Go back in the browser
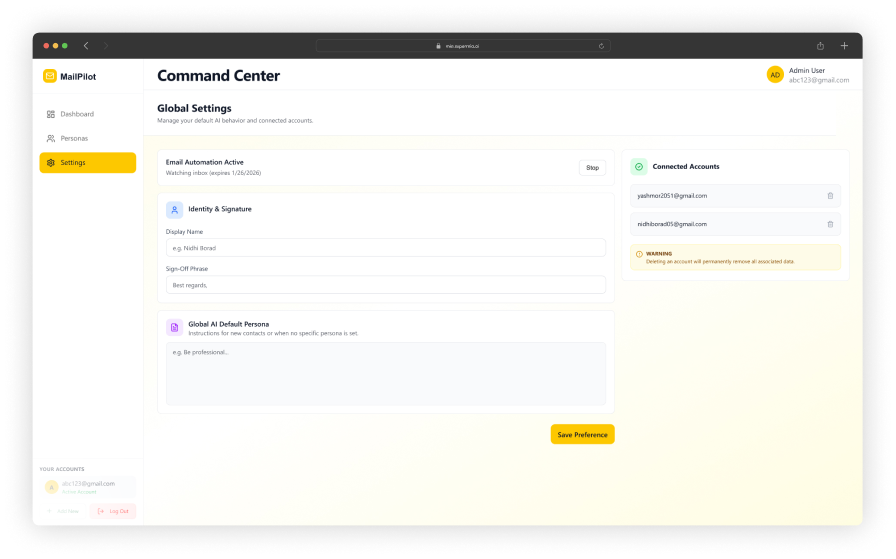Viewport: 896px width, 559px height. 86,46
